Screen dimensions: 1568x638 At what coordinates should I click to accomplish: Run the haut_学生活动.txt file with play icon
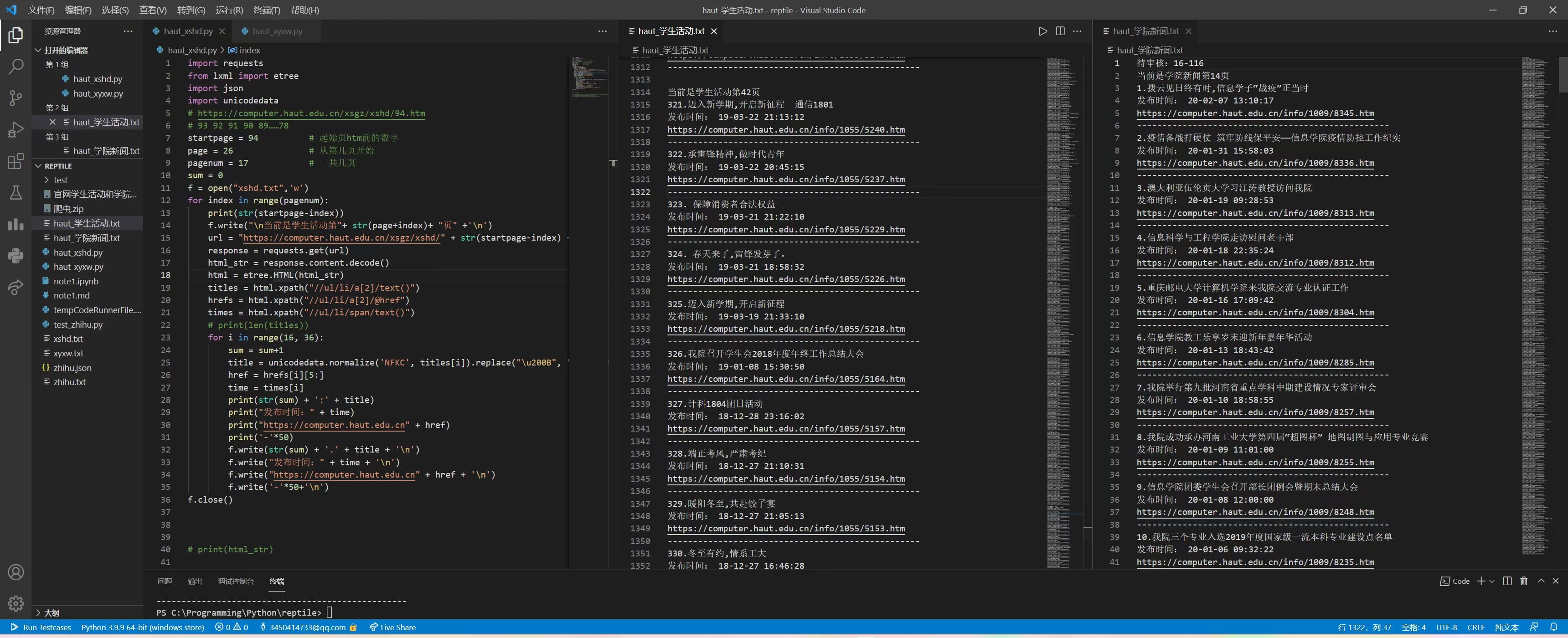coord(1043,31)
